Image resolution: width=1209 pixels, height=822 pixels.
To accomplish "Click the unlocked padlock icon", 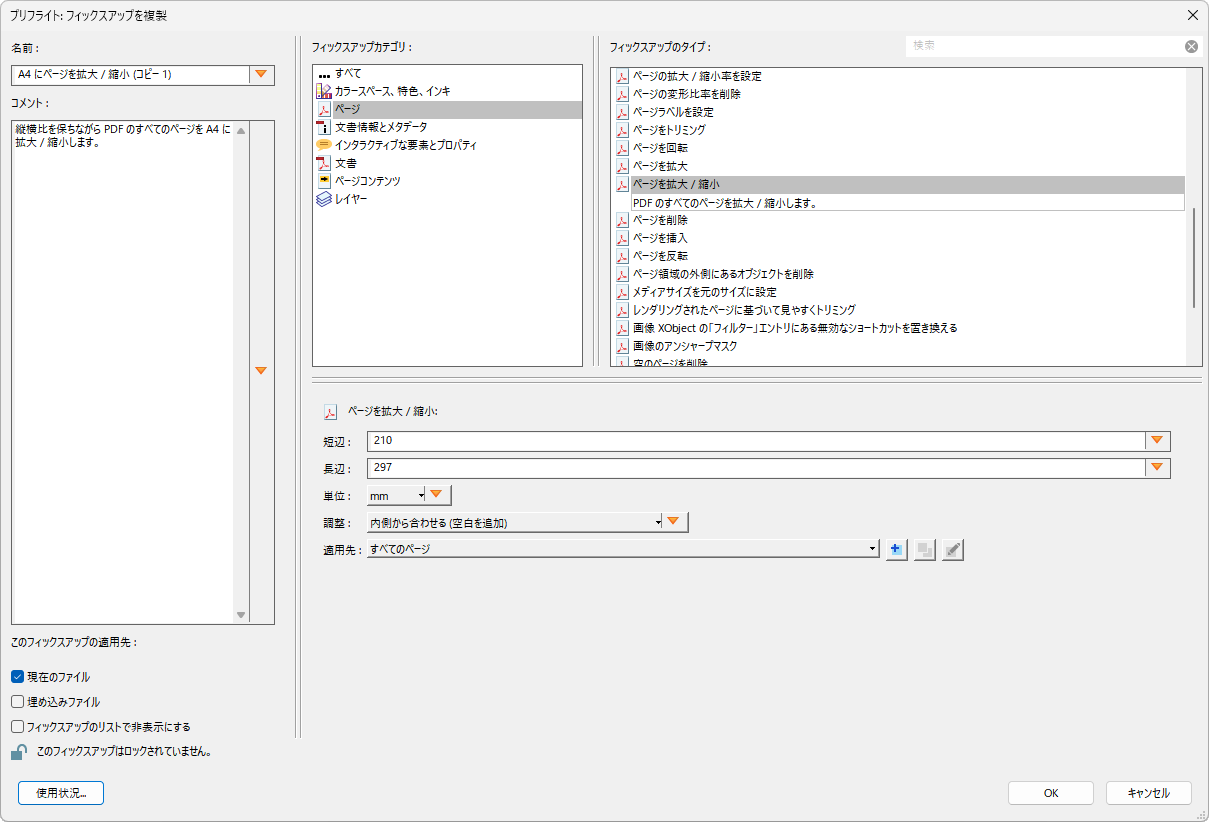I will (x=18, y=753).
